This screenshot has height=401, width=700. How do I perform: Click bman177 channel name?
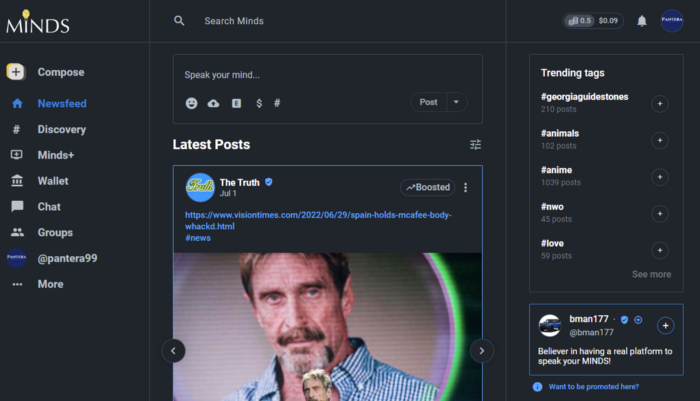[x=588, y=319]
